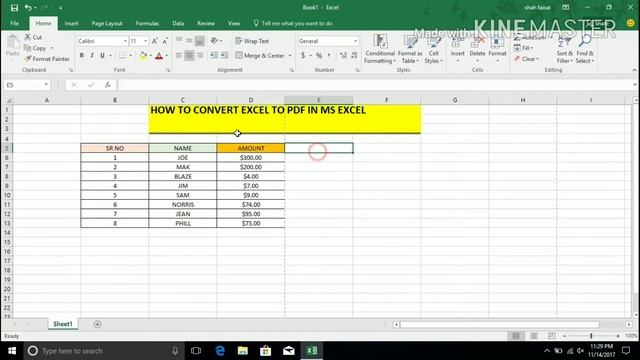Toggle Middle Align vertical alignment
640x360 pixels.
pyautogui.click(x=189, y=41)
